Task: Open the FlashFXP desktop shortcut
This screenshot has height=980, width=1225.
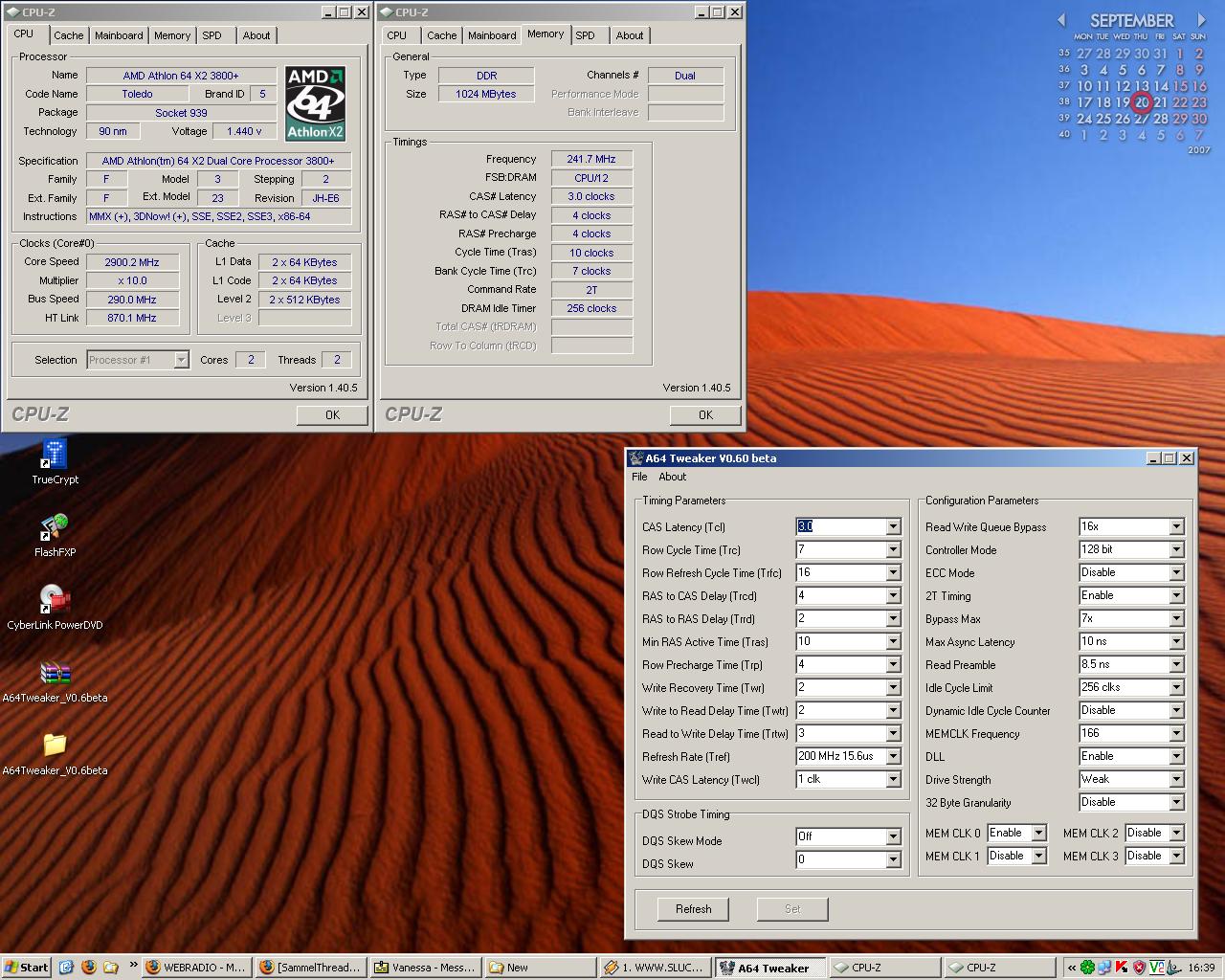Action: 55,528
